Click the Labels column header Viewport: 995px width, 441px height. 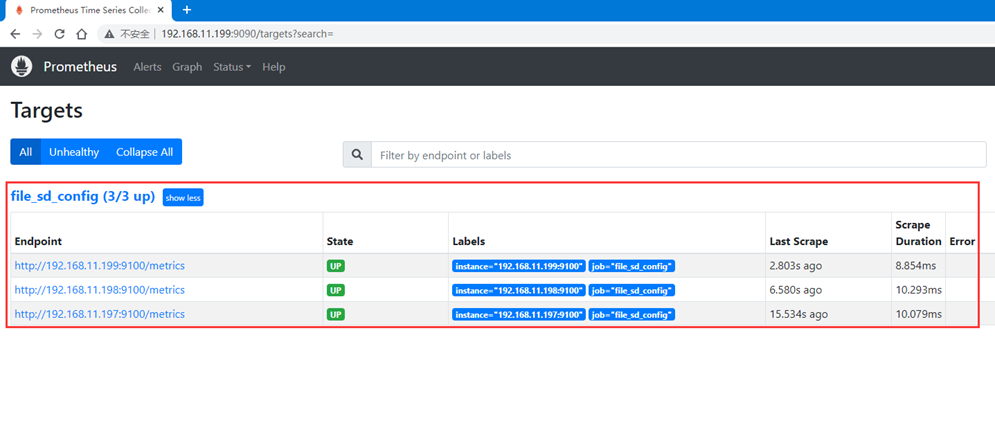pos(469,242)
